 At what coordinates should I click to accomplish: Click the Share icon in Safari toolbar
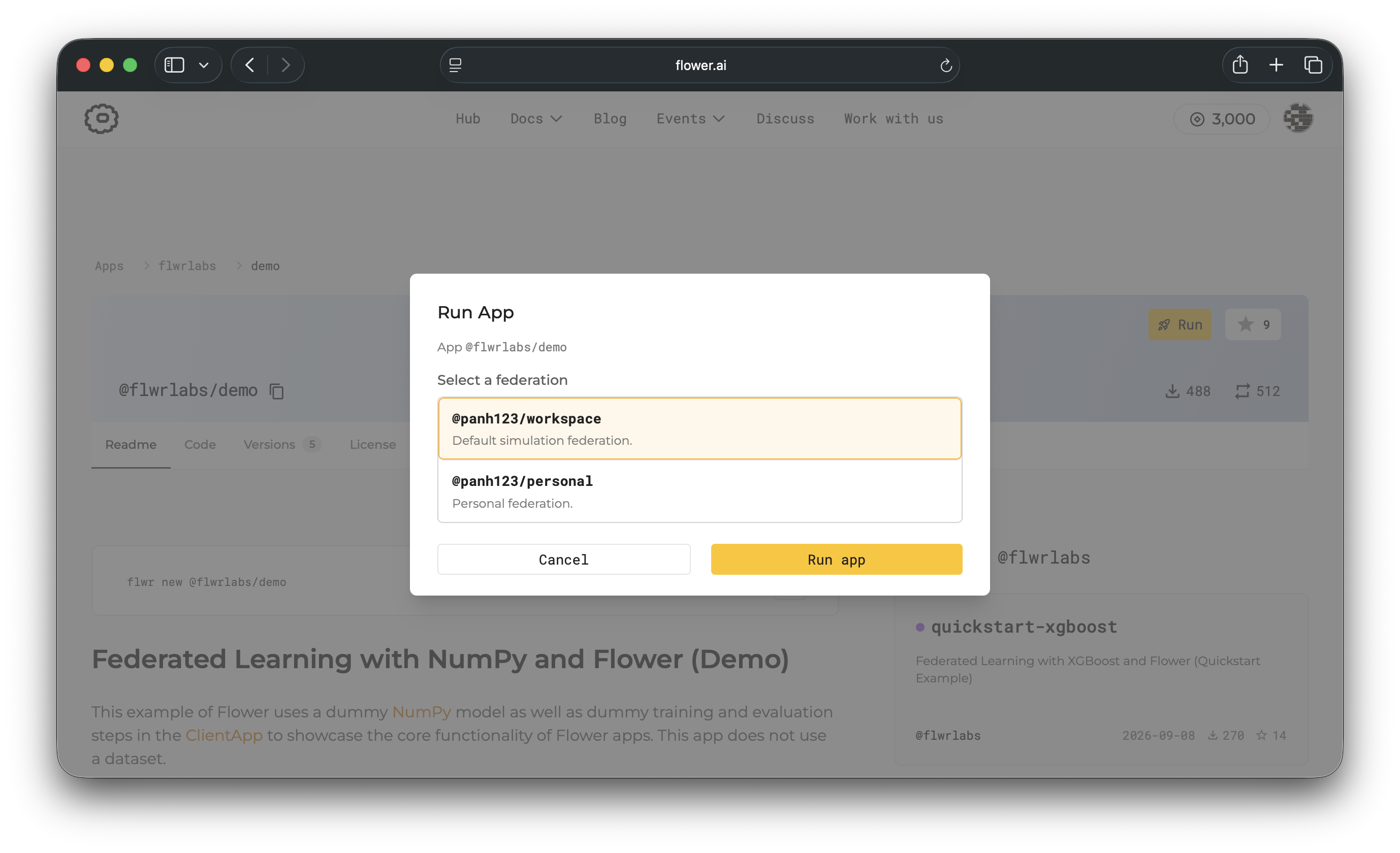(x=1240, y=65)
